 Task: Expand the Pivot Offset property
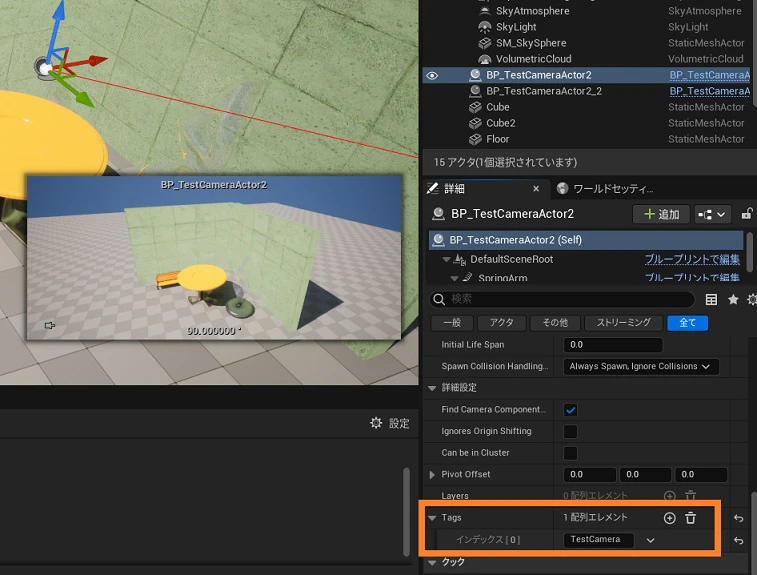coord(432,475)
